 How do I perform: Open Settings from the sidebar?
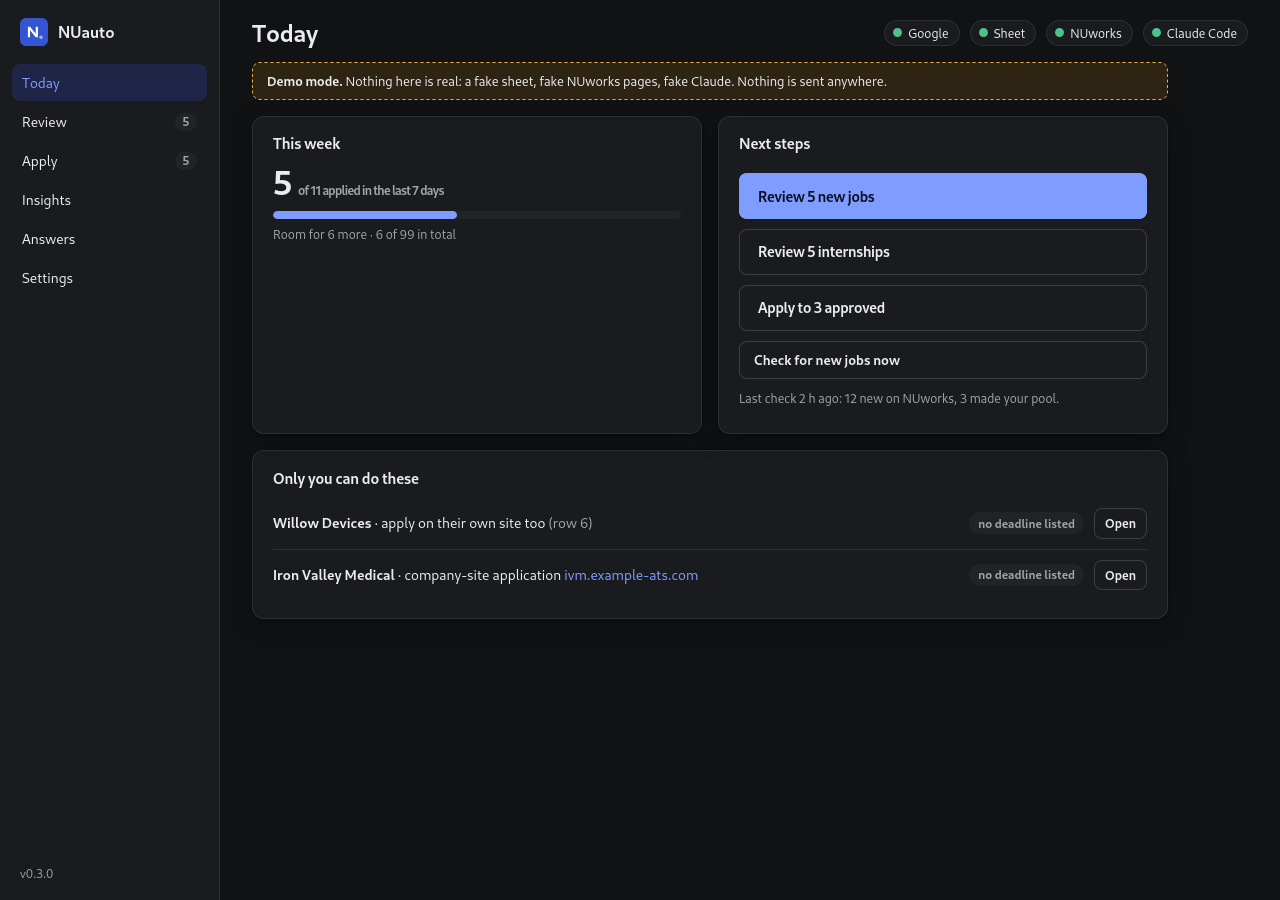109,278
